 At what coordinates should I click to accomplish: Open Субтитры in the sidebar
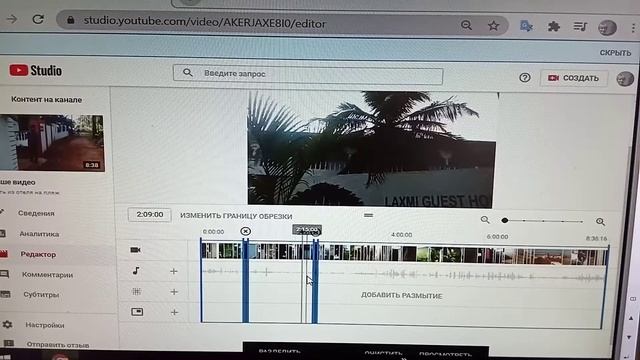pos(41,294)
